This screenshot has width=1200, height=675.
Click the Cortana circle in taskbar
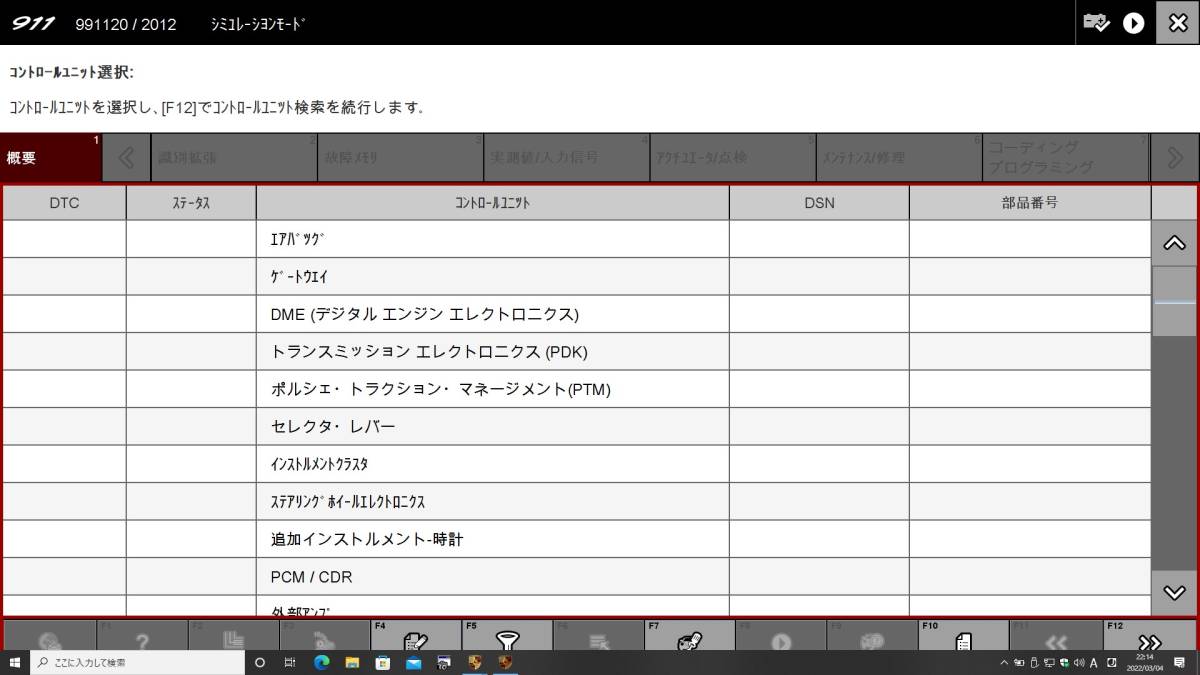(x=260, y=662)
